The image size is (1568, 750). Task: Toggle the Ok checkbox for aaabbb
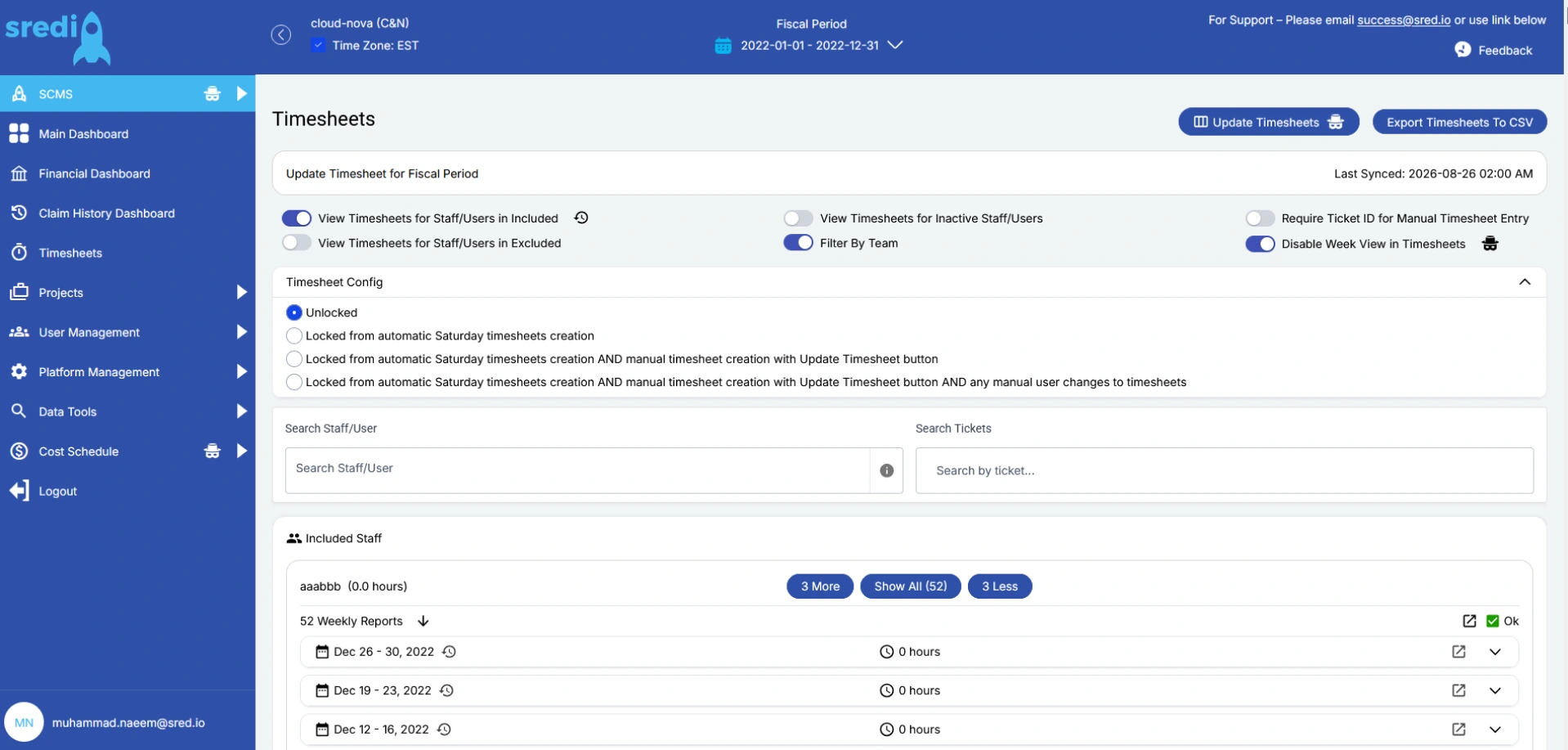coord(1493,621)
